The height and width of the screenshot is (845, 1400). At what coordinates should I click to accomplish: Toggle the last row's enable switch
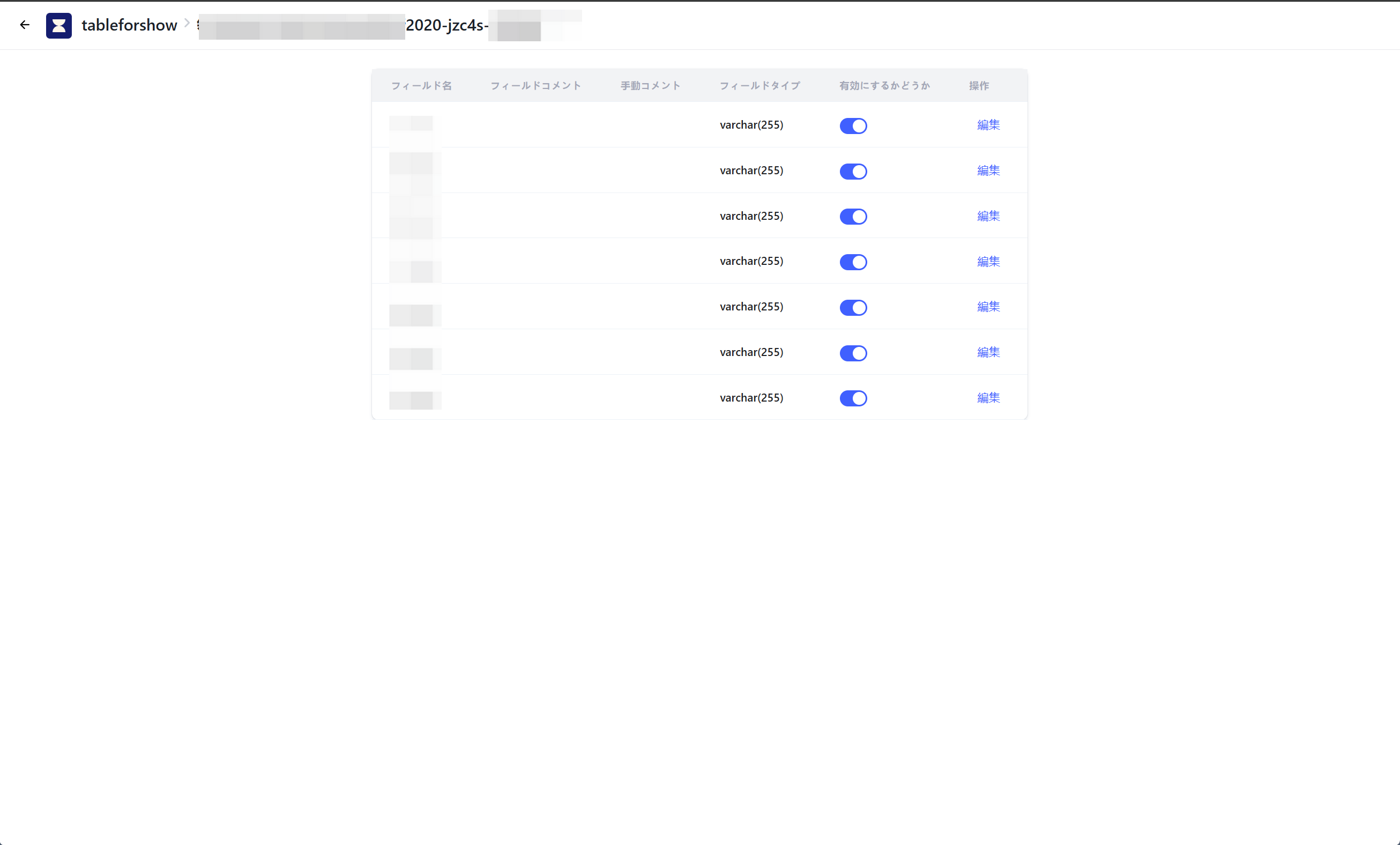tap(853, 398)
